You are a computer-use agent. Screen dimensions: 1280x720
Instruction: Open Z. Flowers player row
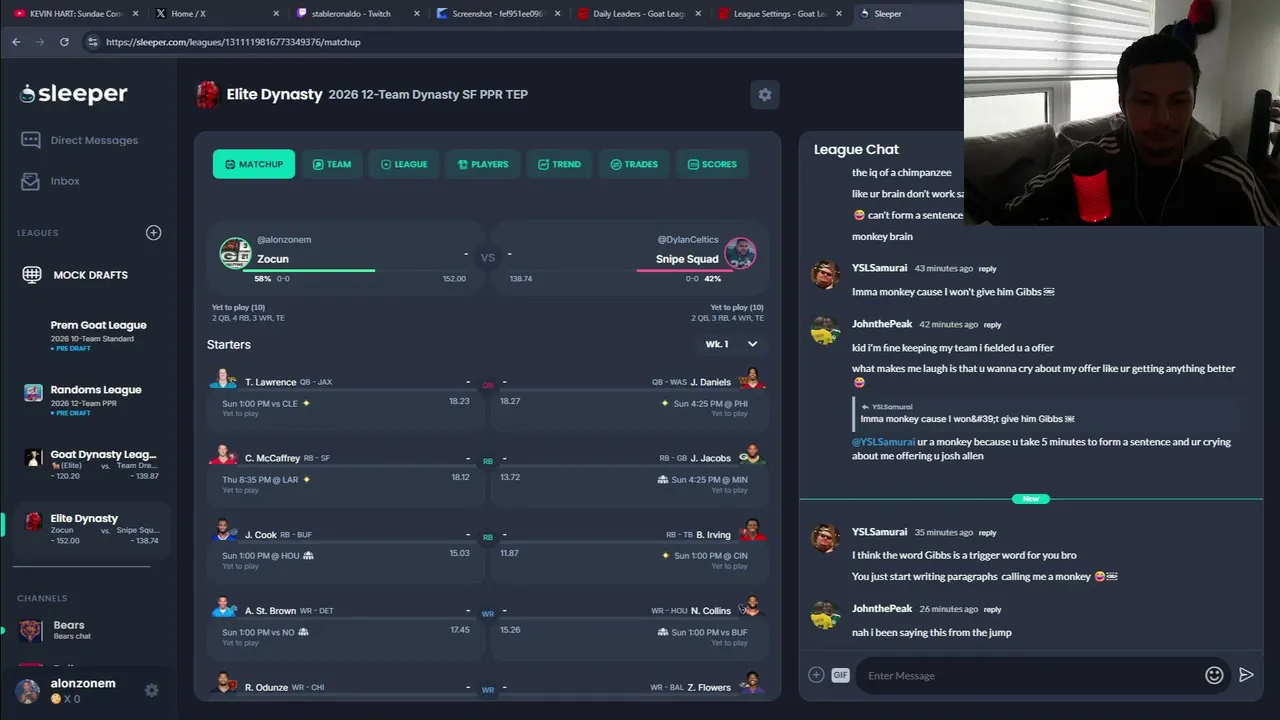coord(629,684)
